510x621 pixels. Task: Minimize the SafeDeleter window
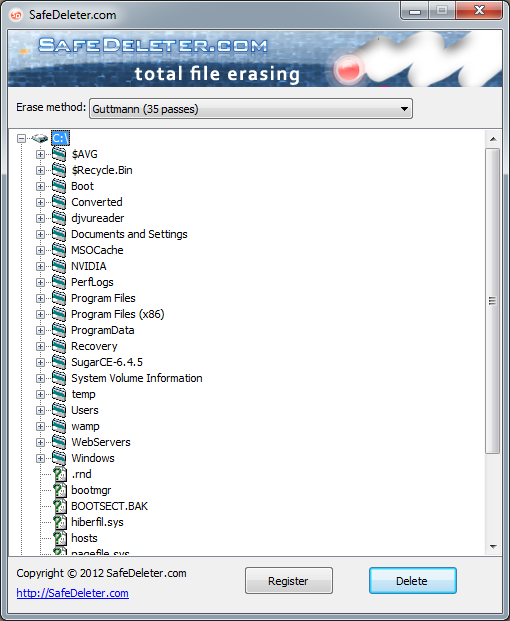(x=415, y=11)
